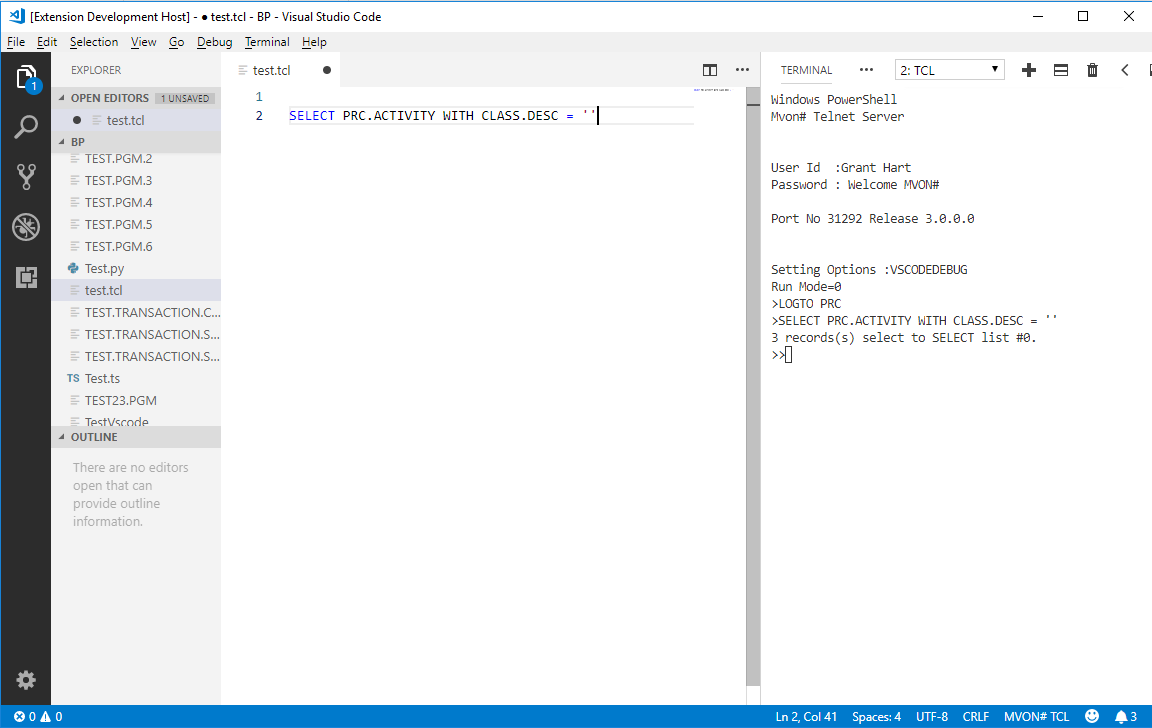Select the TERMINAL panel tab
The width and height of the screenshot is (1152, 728).
click(x=806, y=70)
